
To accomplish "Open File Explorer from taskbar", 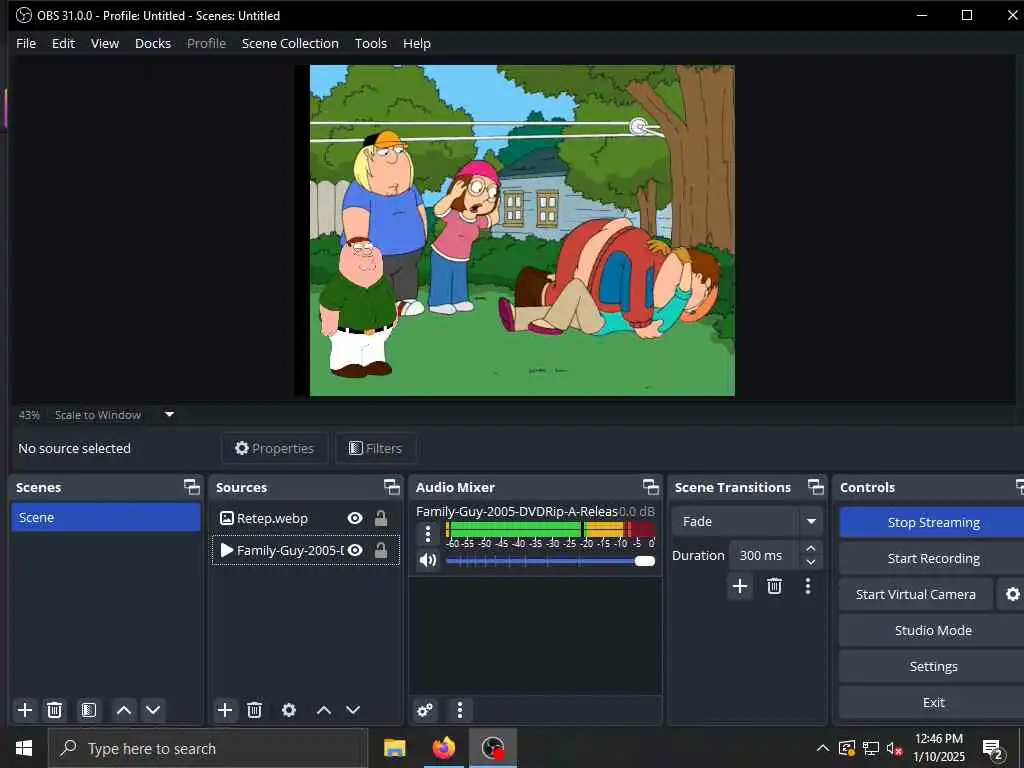I will tap(394, 748).
